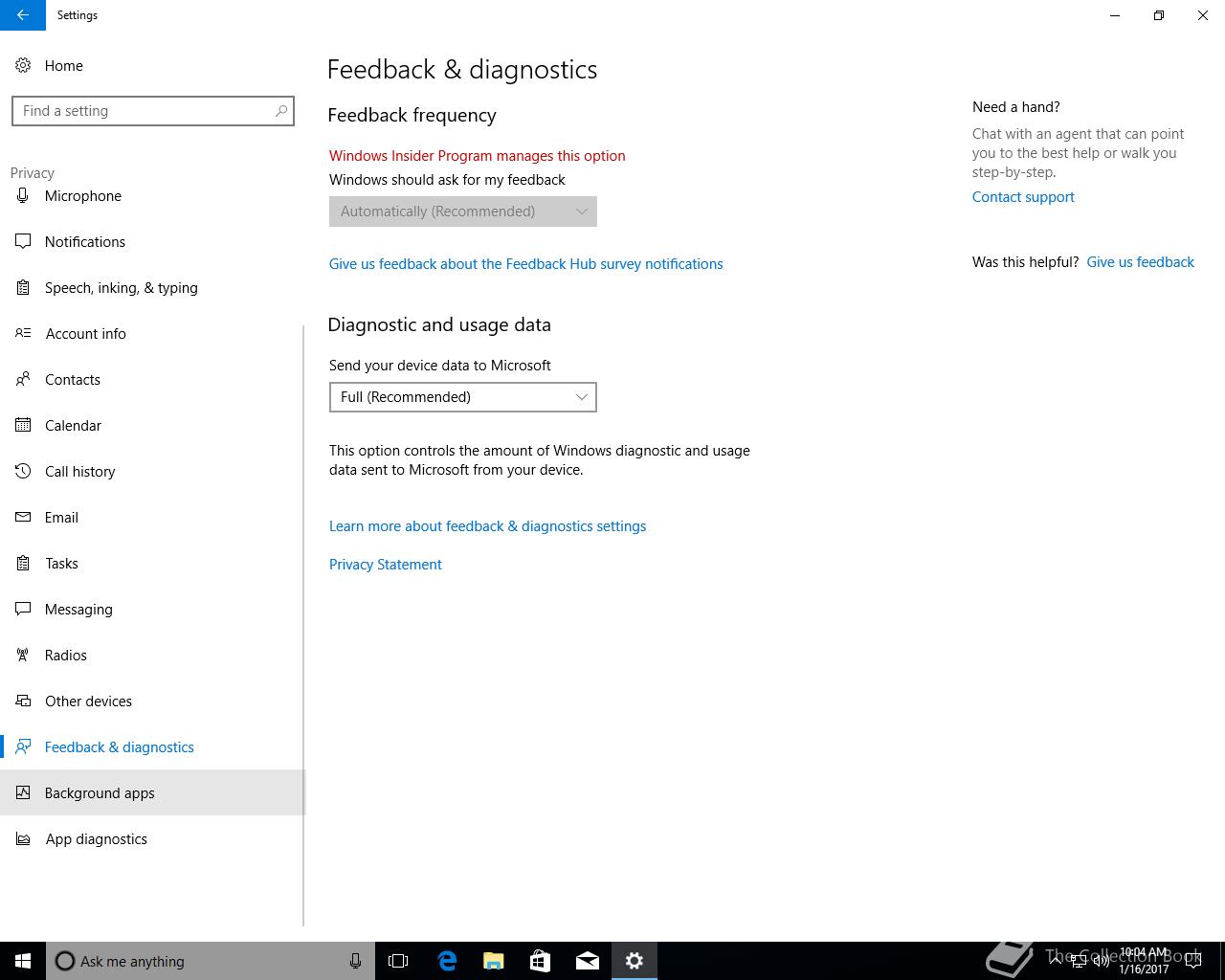Screen dimensions: 1225x980
Task: Click the Background apps icon
Action: click(x=23, y=793)
